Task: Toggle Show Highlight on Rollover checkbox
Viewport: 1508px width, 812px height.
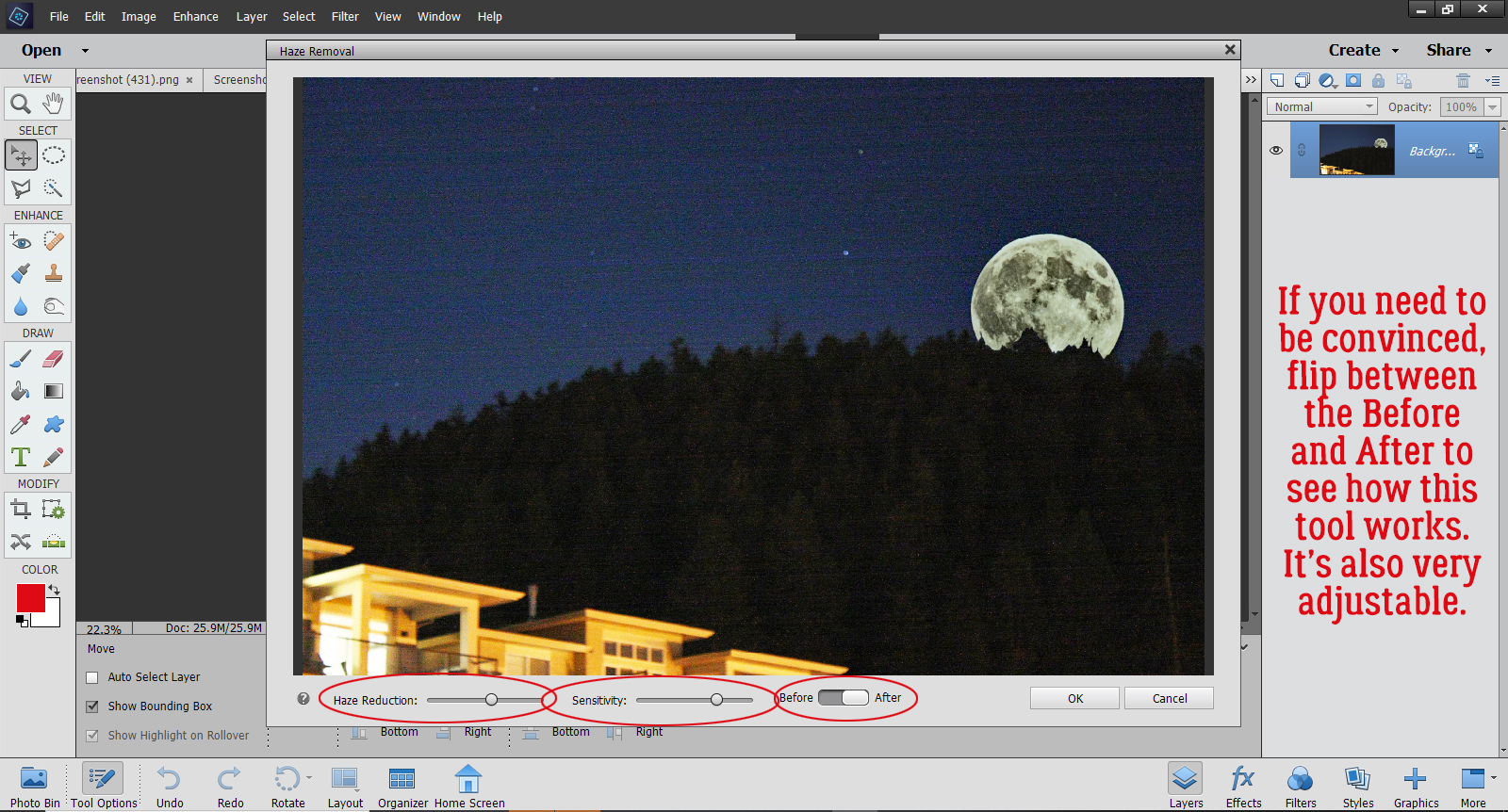Action: (x=92, y=736)
